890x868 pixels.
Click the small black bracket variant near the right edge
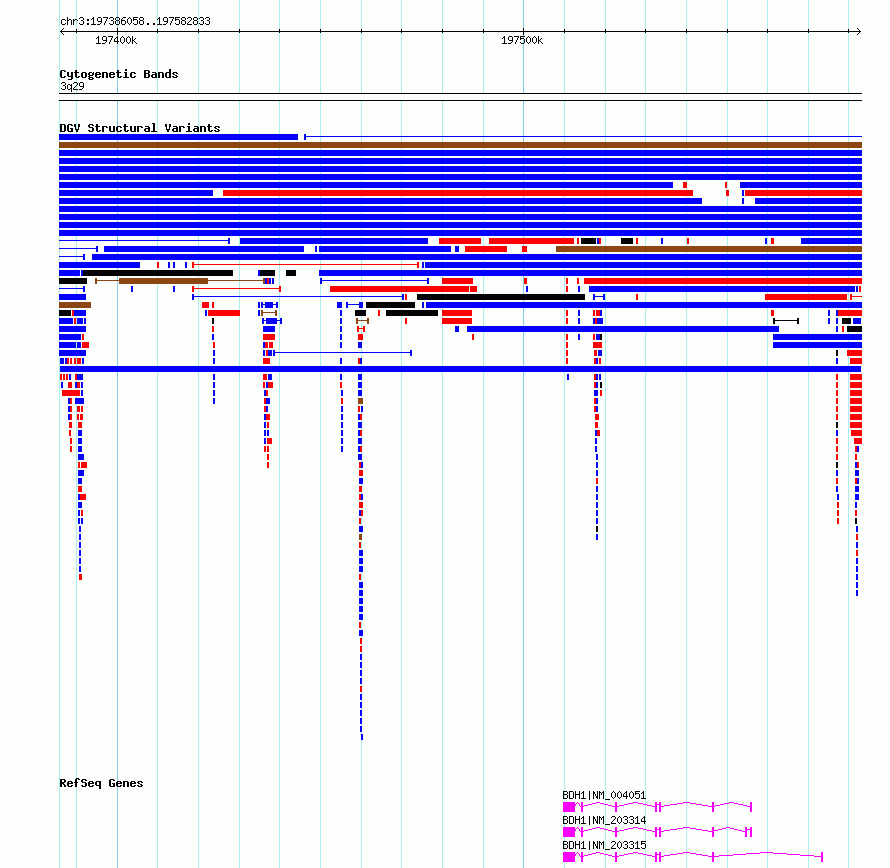point(786,321)
